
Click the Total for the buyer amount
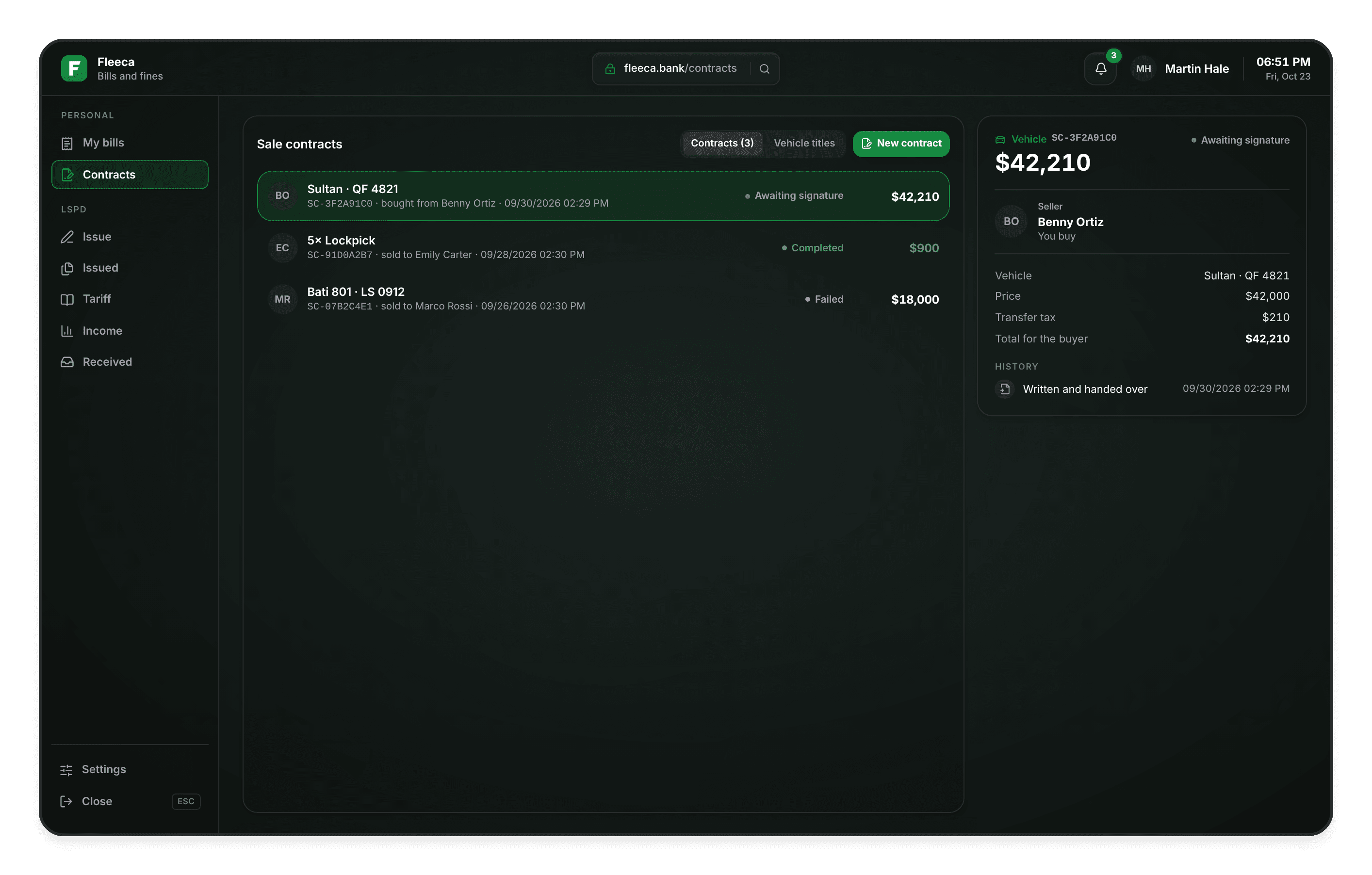pyautogui.click(x=1267, y=339)
